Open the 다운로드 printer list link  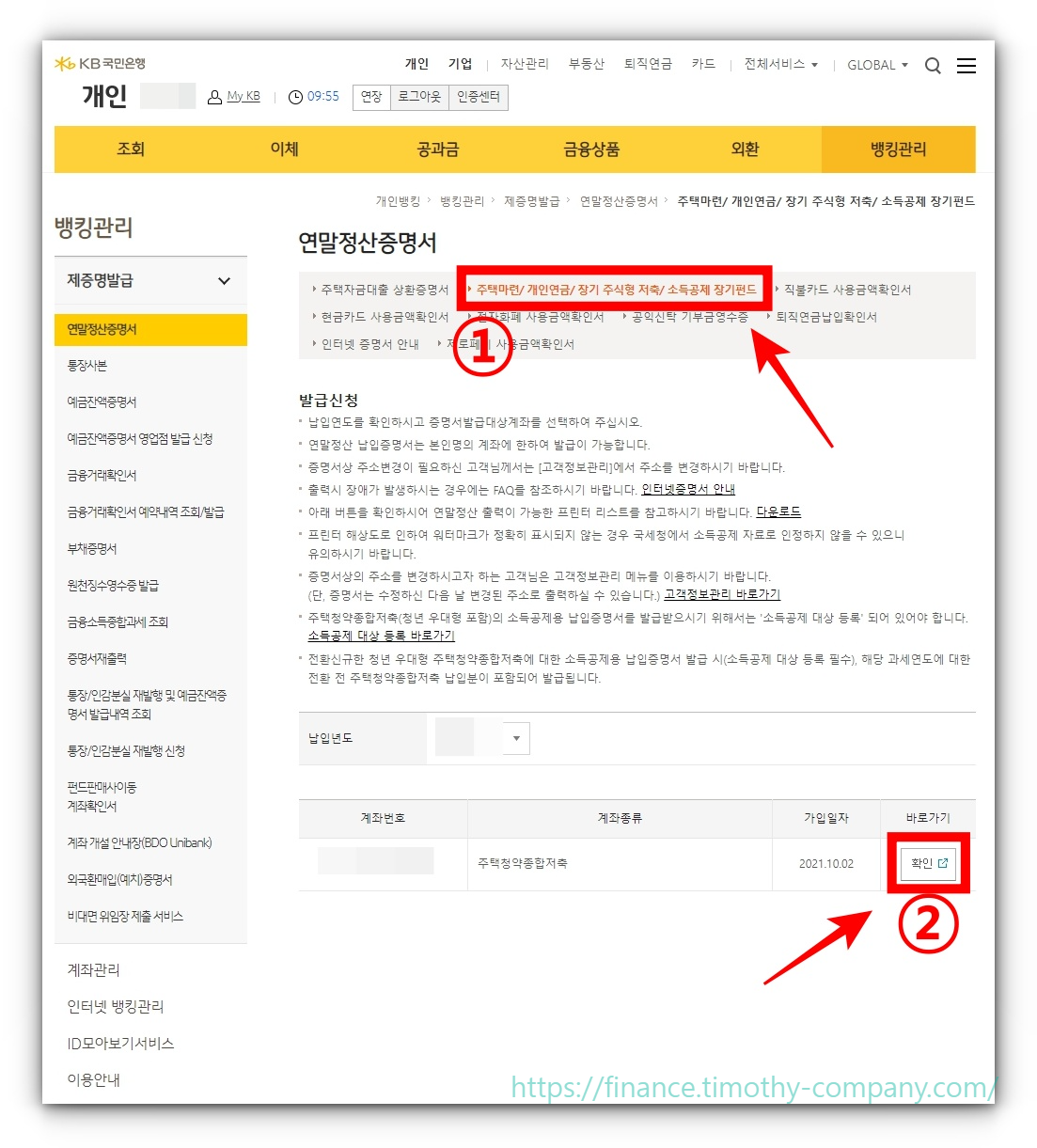click(x=778, y=511)
